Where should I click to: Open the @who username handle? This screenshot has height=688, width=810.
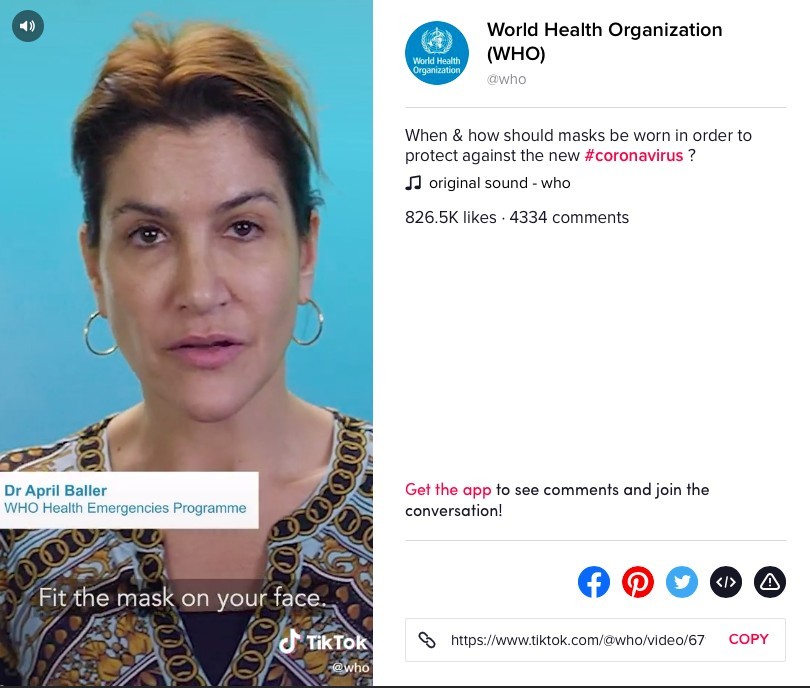coord(506,79)
